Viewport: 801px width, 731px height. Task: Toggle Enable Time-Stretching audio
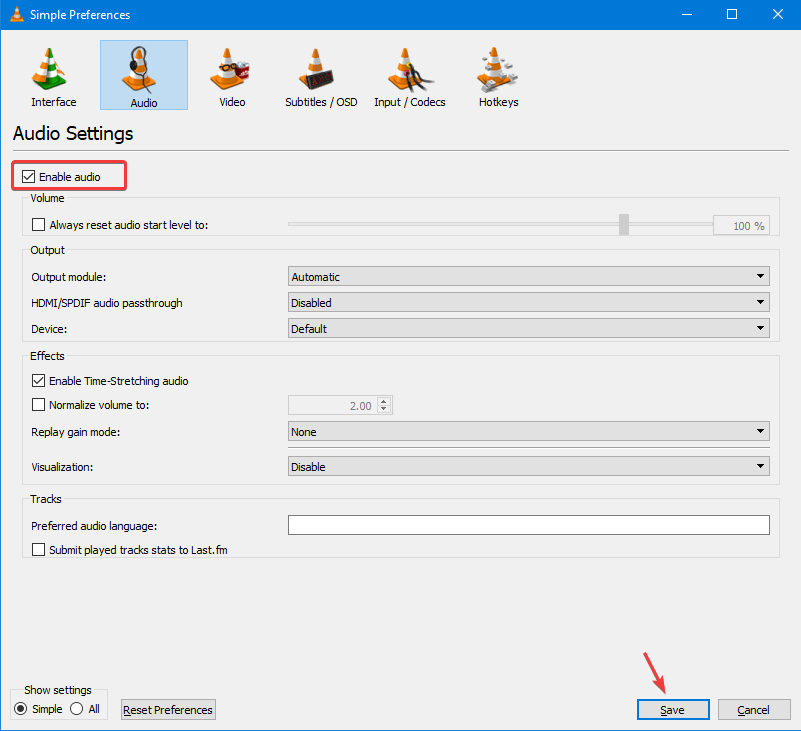tap(38, 381)
